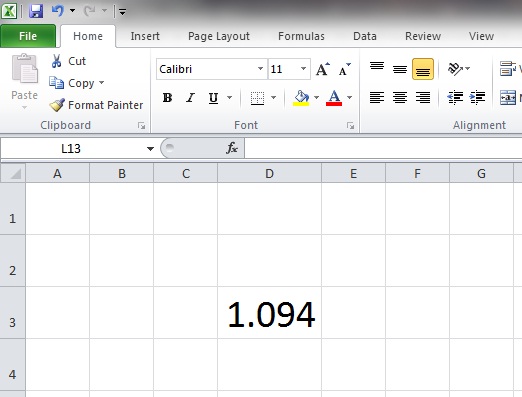Select Middle Align
This screenshot has width=522, height=397.
[x=400, y=69]
